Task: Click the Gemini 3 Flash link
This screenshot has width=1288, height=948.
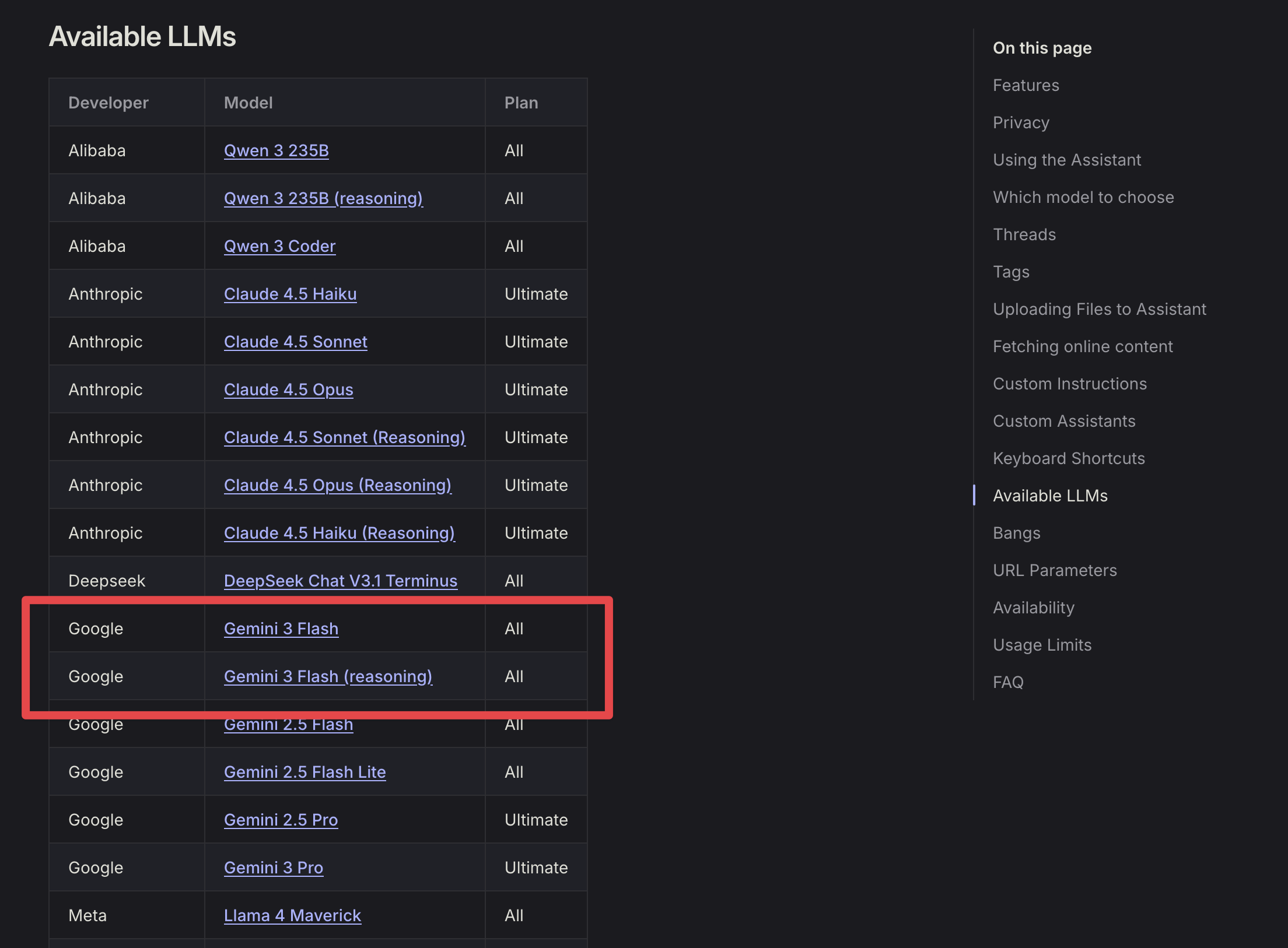Action: pos(281,629)
